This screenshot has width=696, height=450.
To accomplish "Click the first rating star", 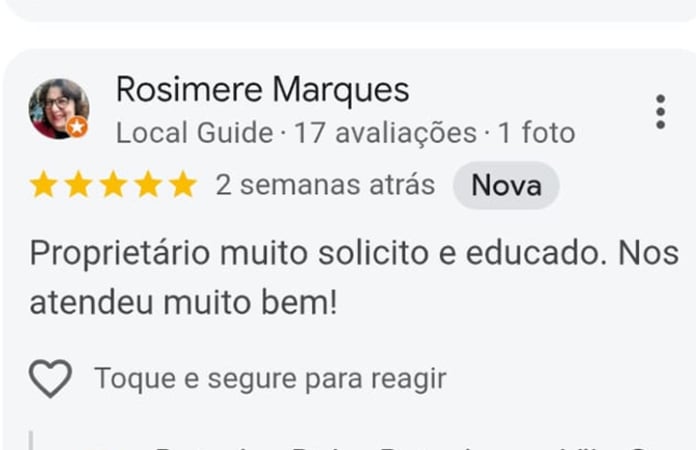I will tap(43, 185).
